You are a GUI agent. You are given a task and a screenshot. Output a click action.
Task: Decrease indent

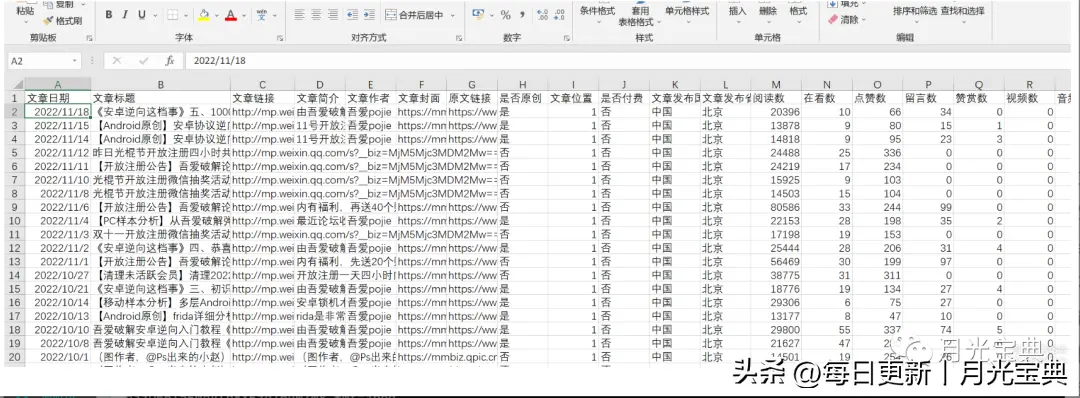[x=352, y=14]
